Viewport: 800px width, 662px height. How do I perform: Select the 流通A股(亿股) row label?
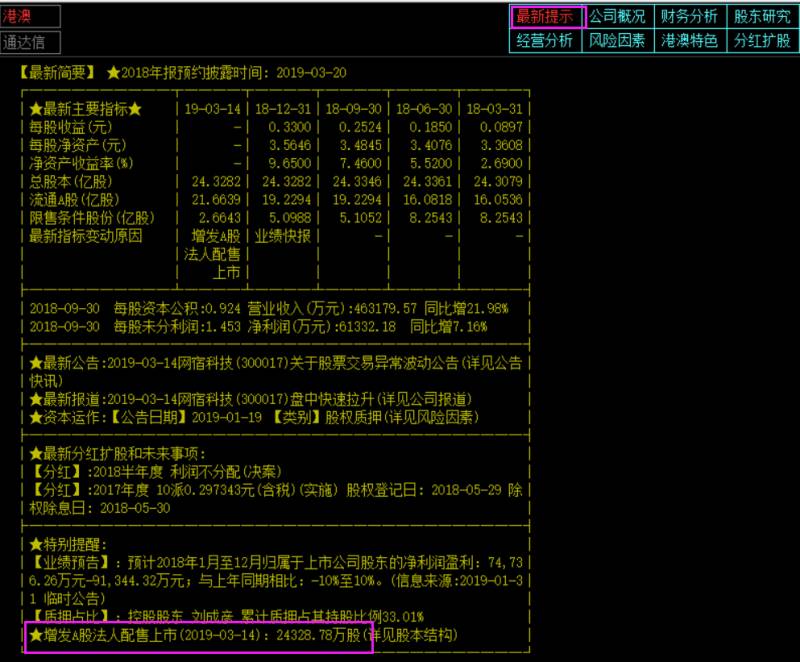pos(74,200)
